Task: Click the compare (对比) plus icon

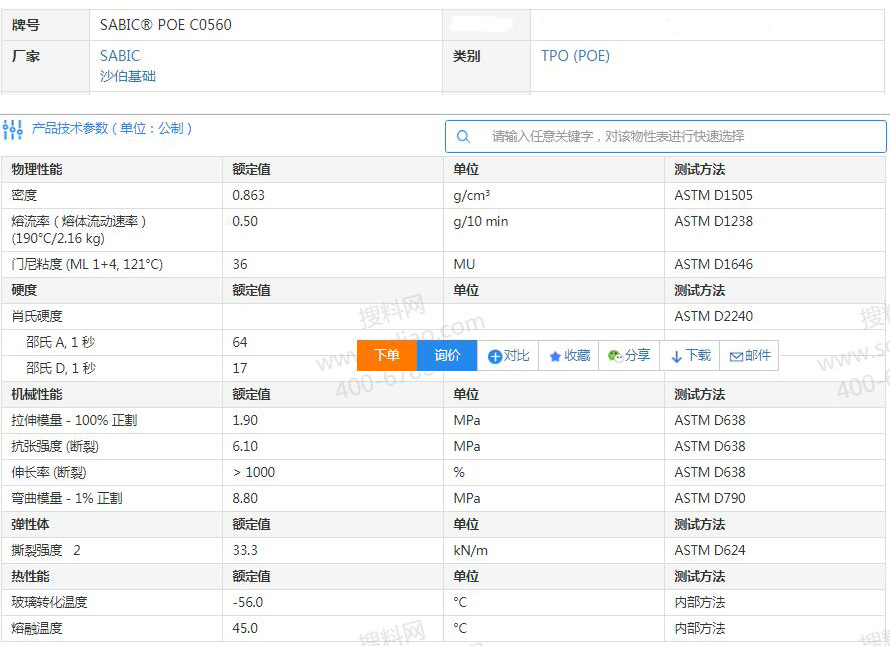Action: 495,356
